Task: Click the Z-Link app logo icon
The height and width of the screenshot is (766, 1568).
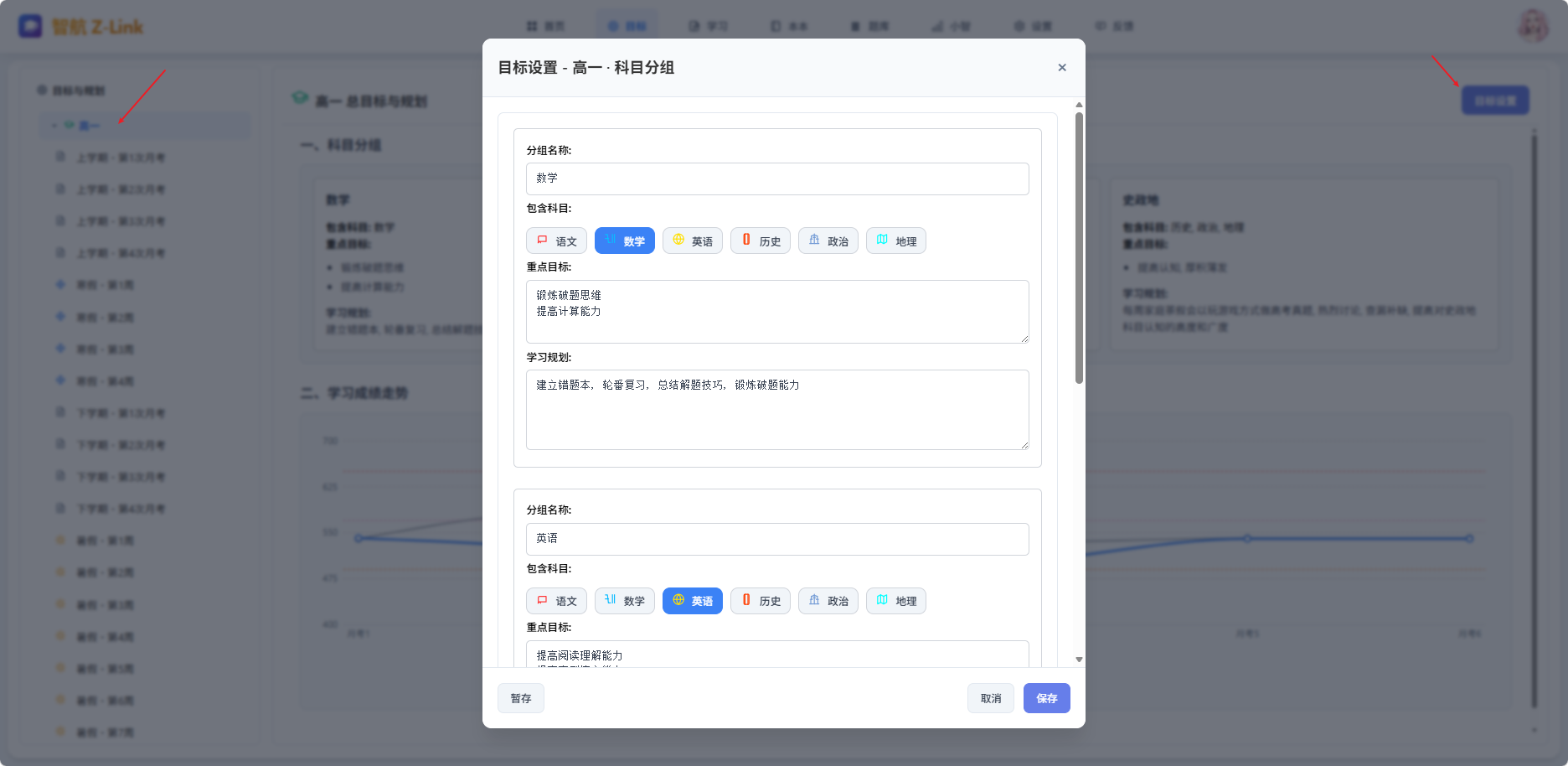Action: pyautogui.click(x=30, y=26)
